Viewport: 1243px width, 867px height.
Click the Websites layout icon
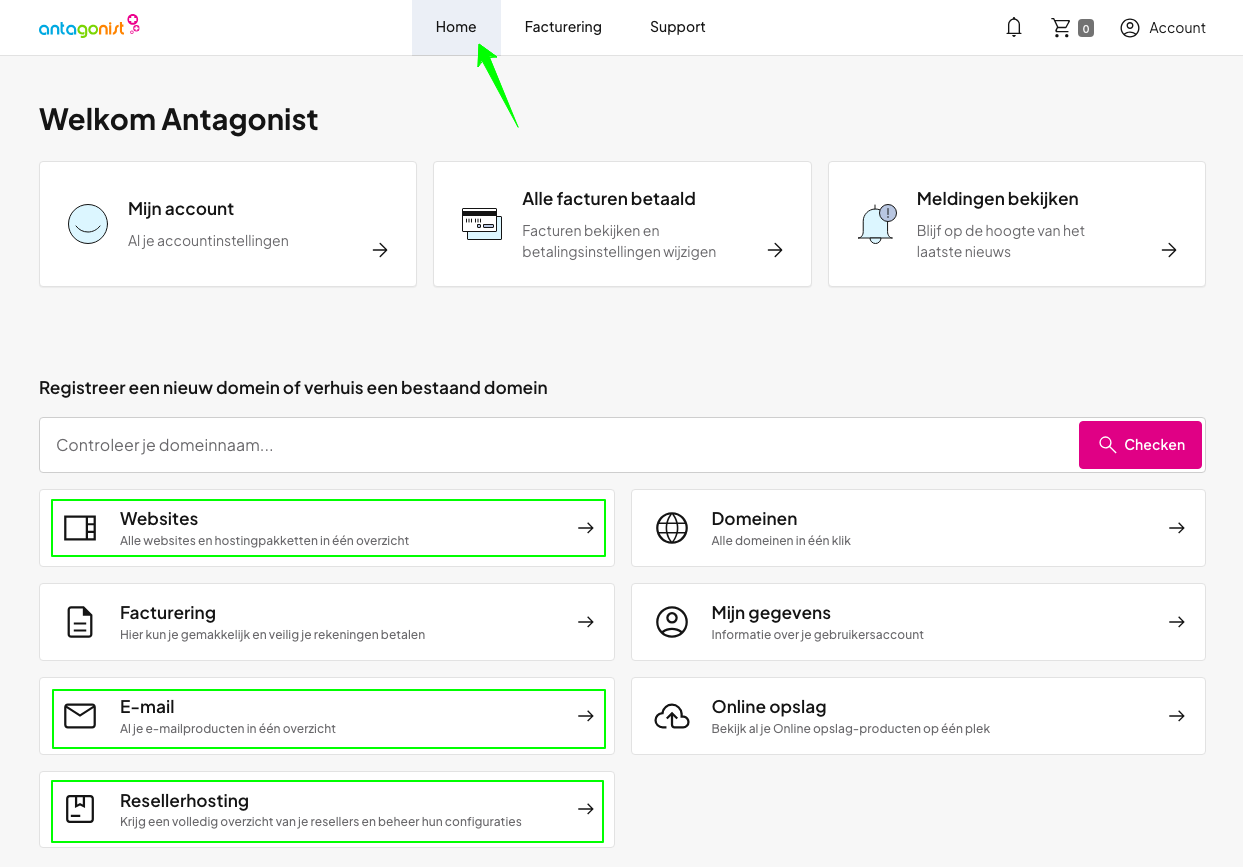tap(80, 528)
